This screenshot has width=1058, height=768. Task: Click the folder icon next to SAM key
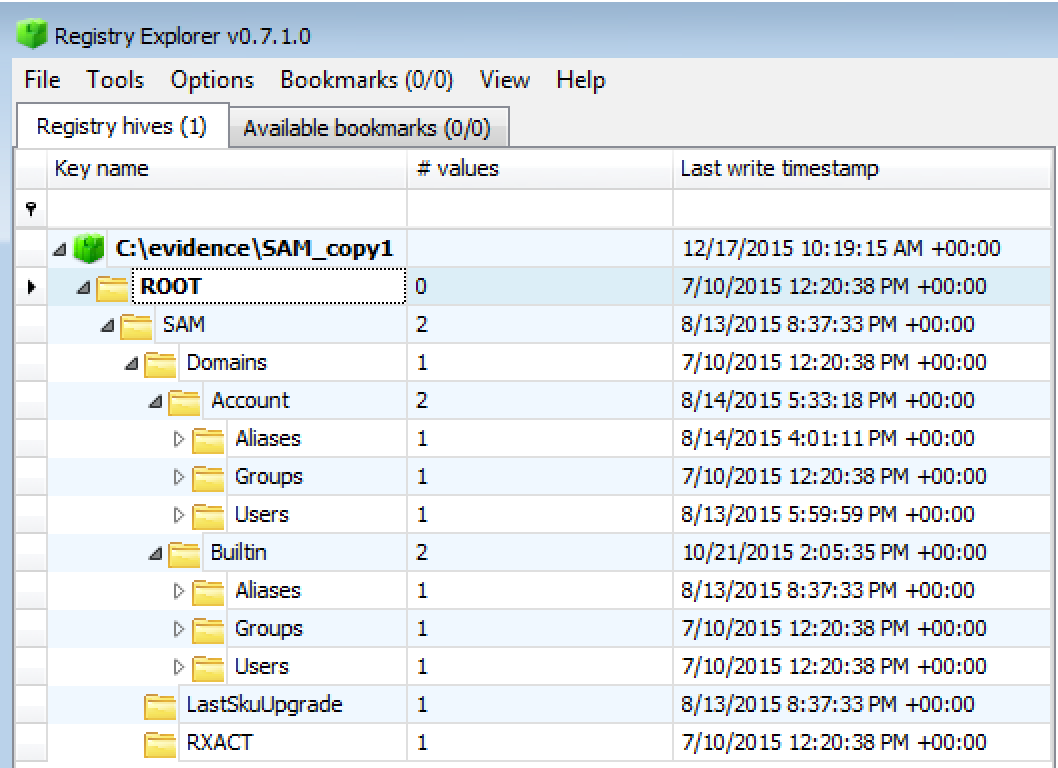[x=136, y=326]
